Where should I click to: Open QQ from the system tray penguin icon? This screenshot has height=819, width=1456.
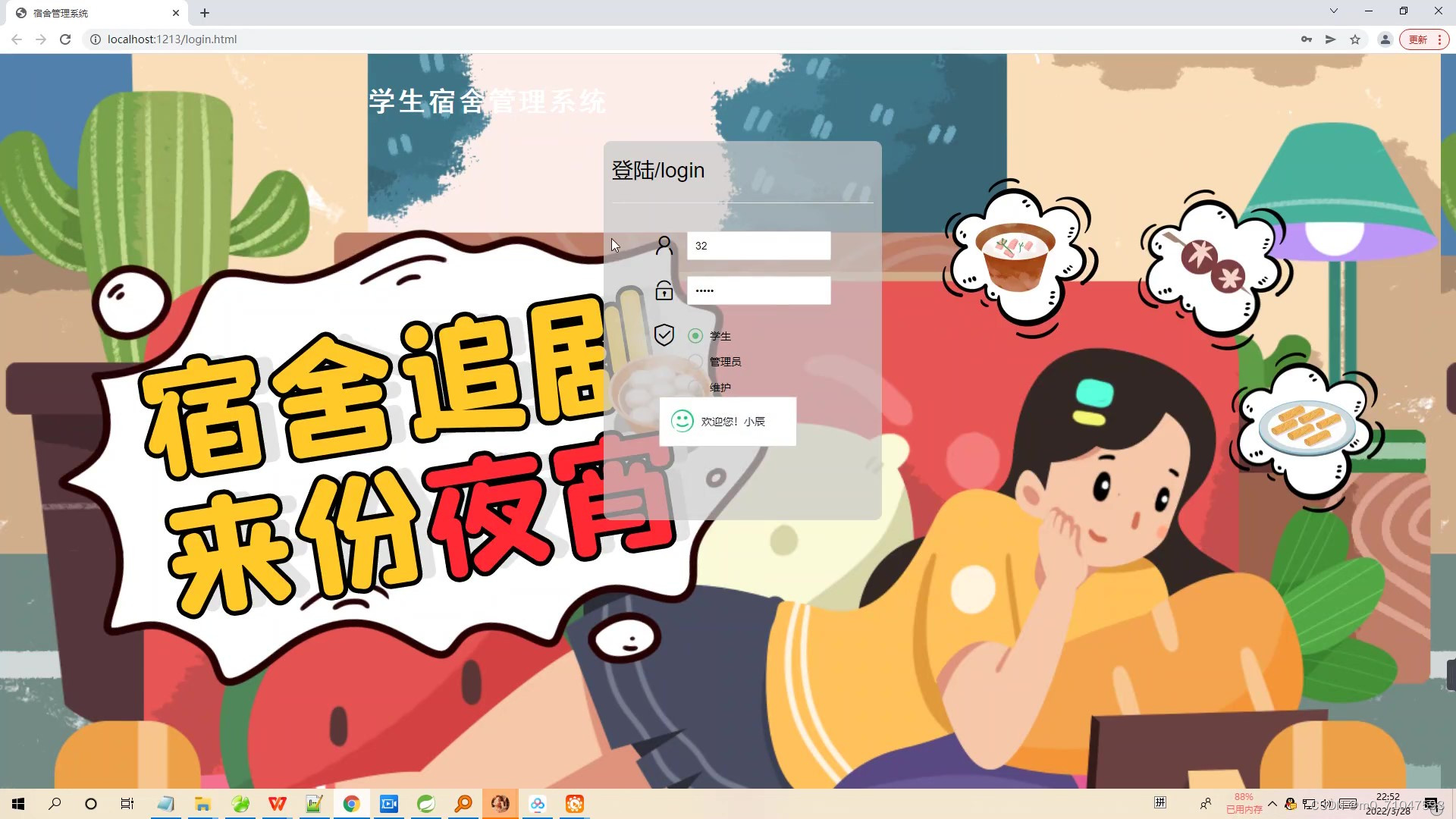1291,803
